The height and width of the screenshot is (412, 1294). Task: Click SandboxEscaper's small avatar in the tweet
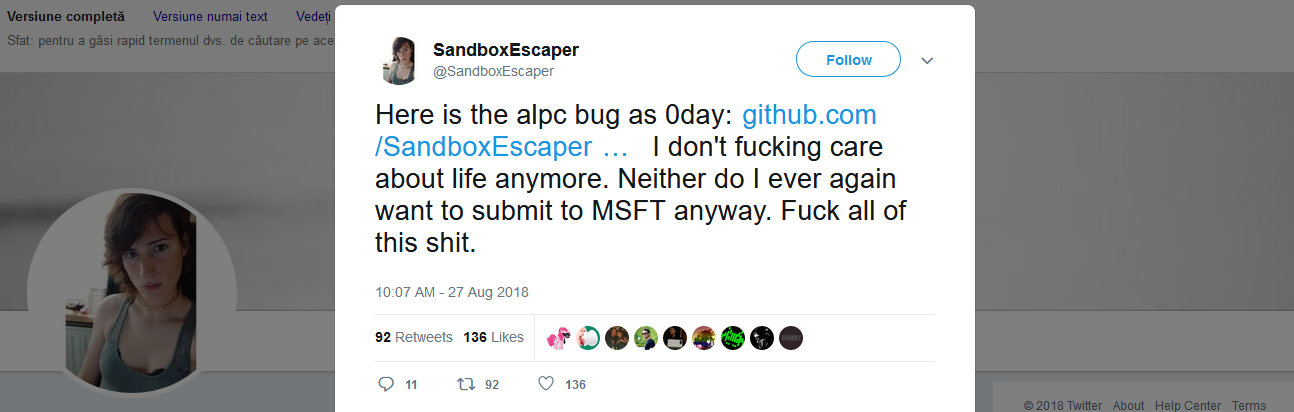click(400, 60)
